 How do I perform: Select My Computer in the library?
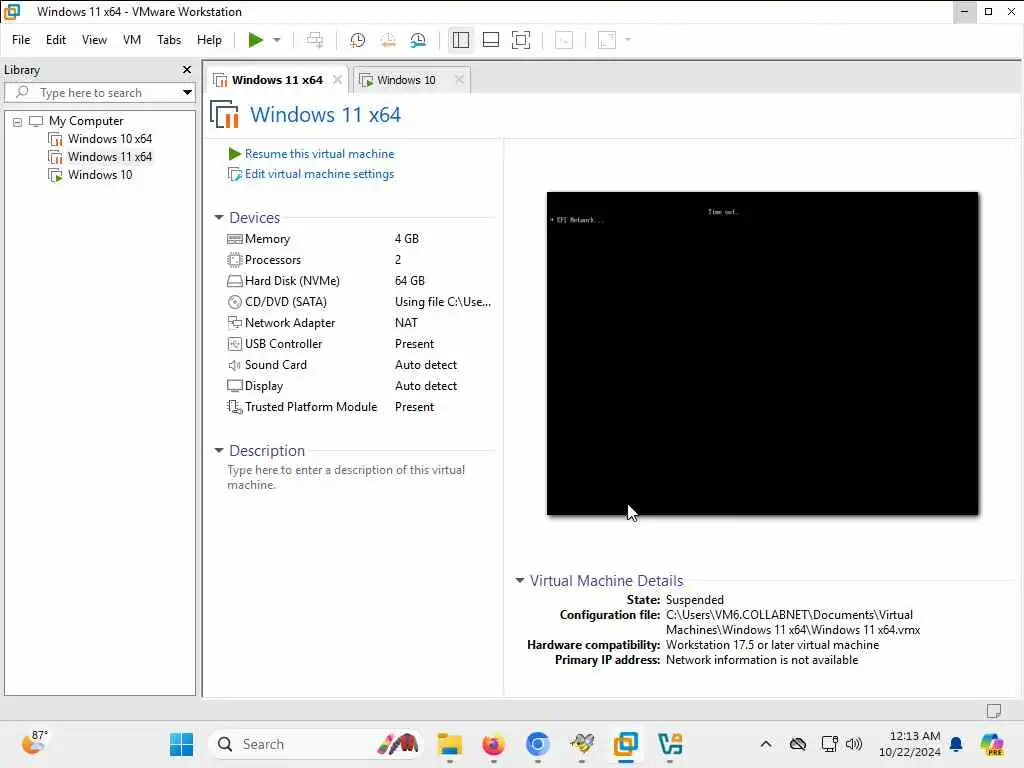tap(86, 121)
